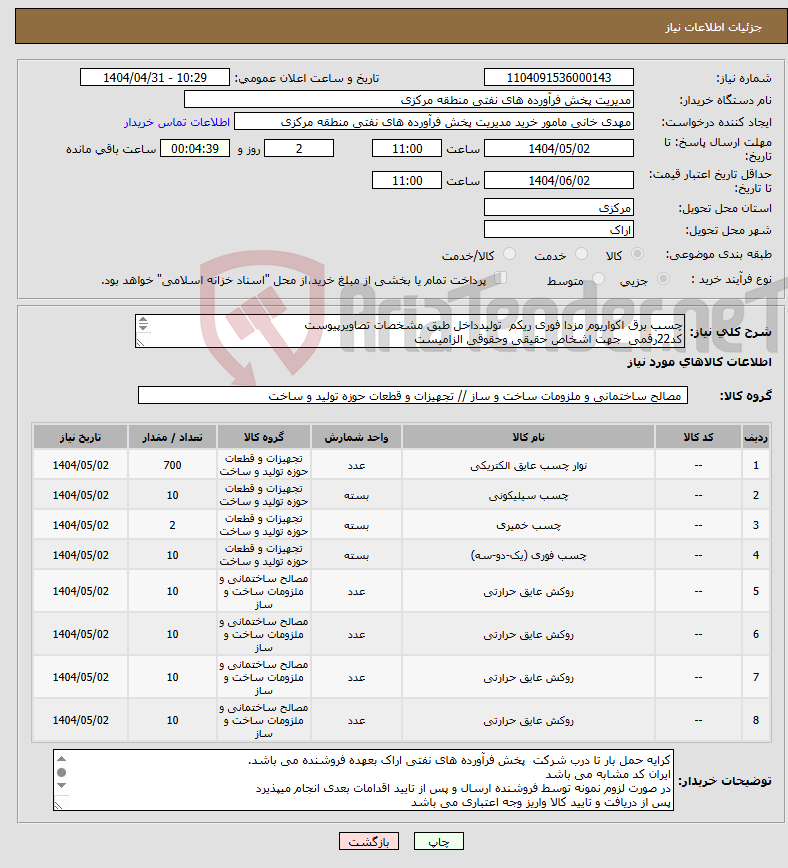788x868 pixels.
Task: Click price validity date 1404/06/02 field
Action: click(559, 180)
